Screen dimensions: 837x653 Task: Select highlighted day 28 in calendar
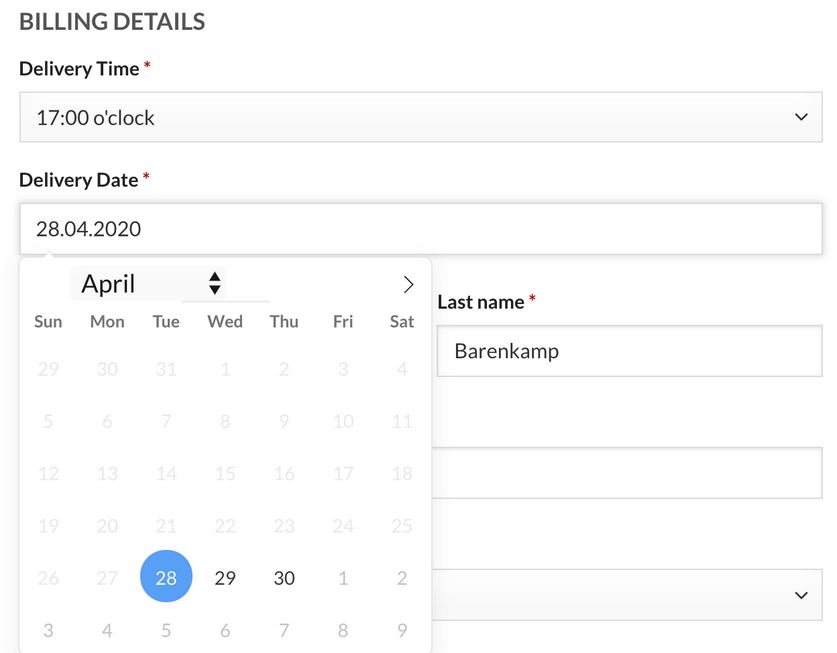(x=166, y=577)
